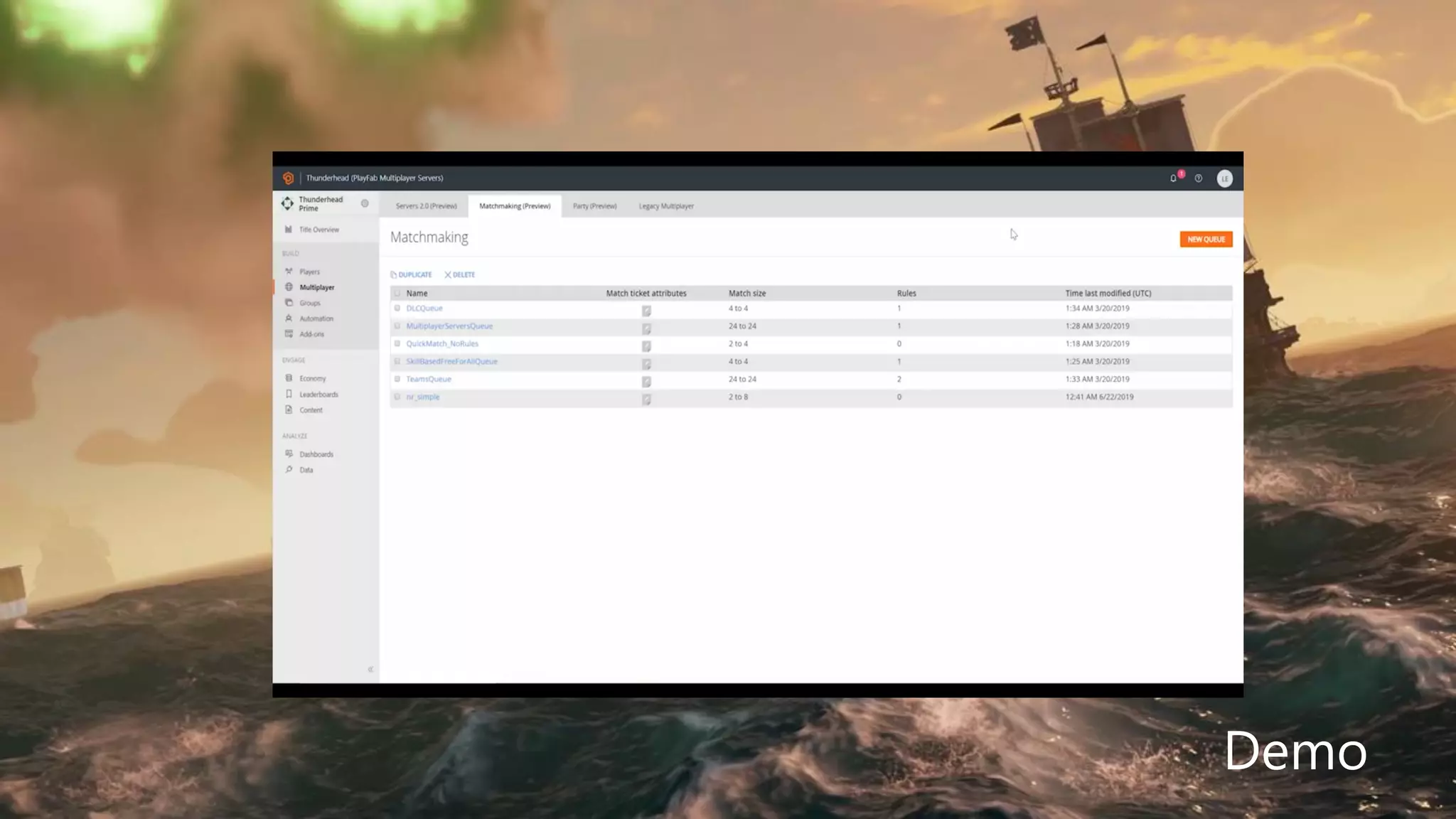
Task: Check the DLCQueue row checkbox
Action: pos(397,309)
